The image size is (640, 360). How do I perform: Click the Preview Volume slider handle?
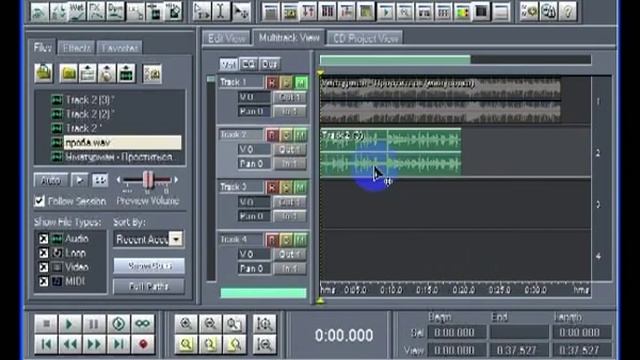pyautogui.click(x=148, y=180)
